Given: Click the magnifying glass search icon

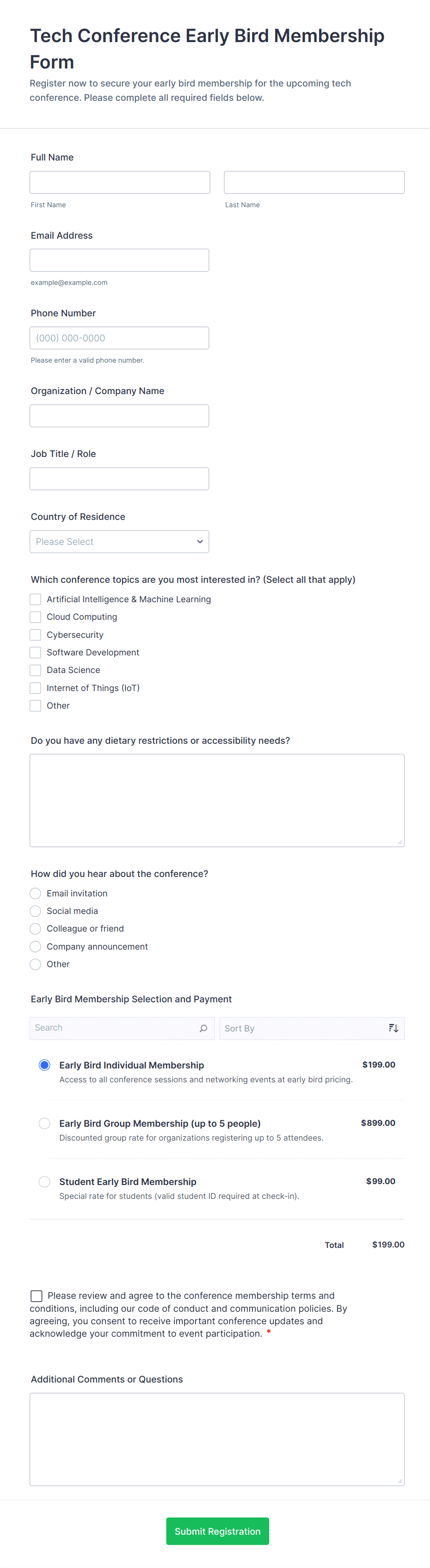Looking at the screenshot, I should pos(203,1027).
